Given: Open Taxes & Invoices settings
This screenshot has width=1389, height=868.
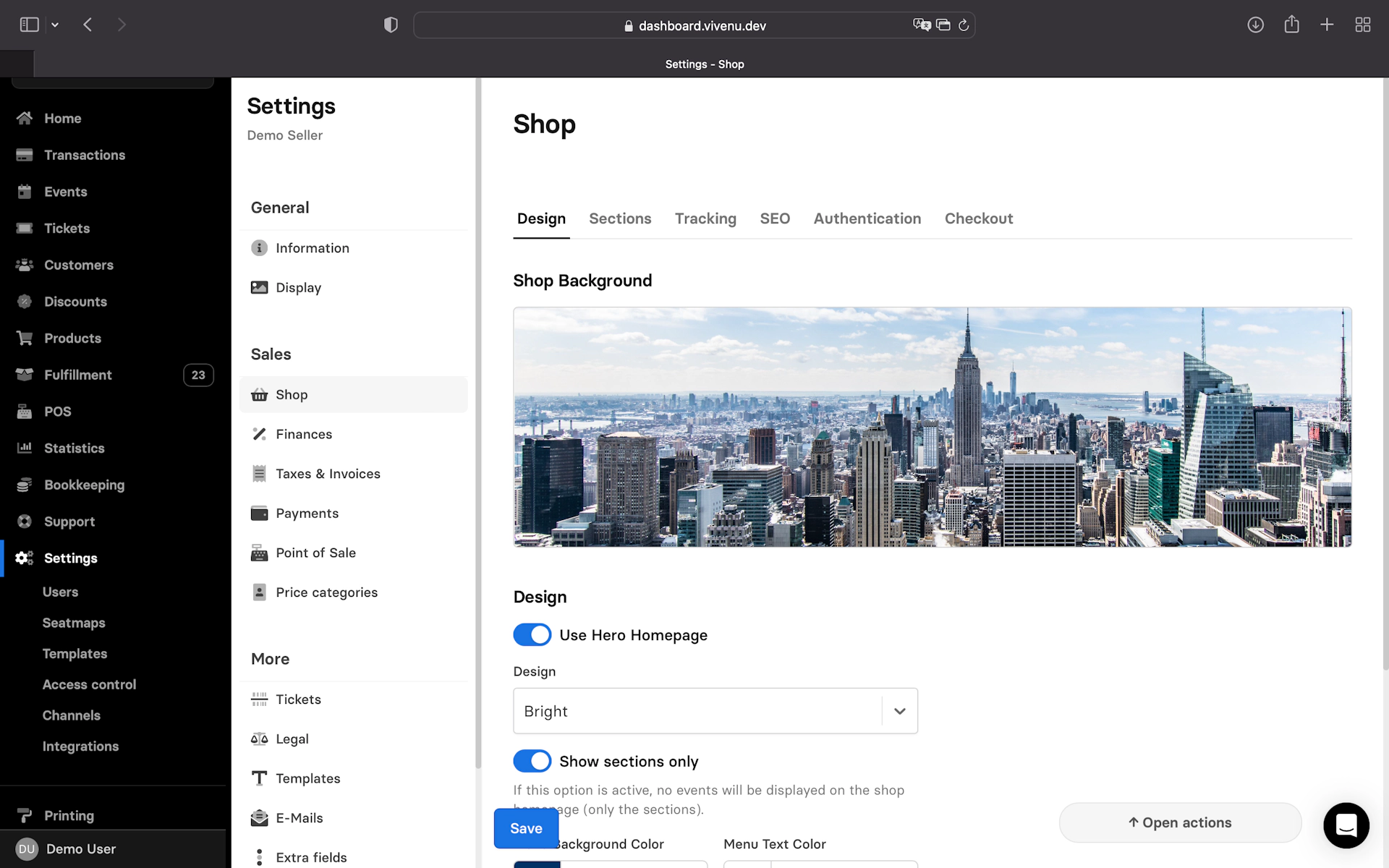Looking at the screenshot, I should point(328,474).
